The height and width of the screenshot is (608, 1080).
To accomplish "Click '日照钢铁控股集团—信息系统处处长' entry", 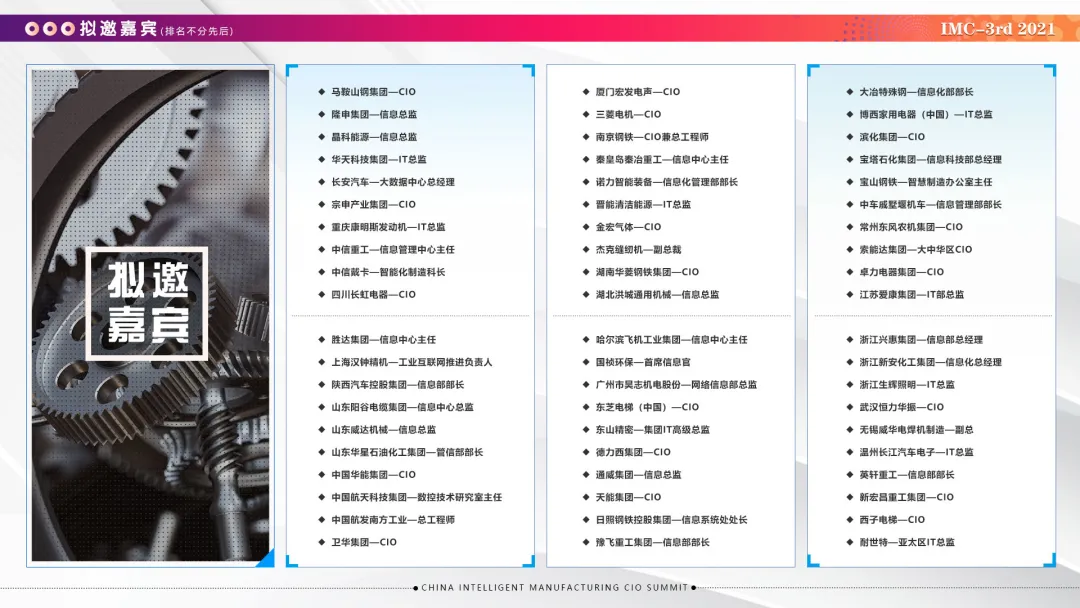I will pyautogui.click(x=672, y=520).
